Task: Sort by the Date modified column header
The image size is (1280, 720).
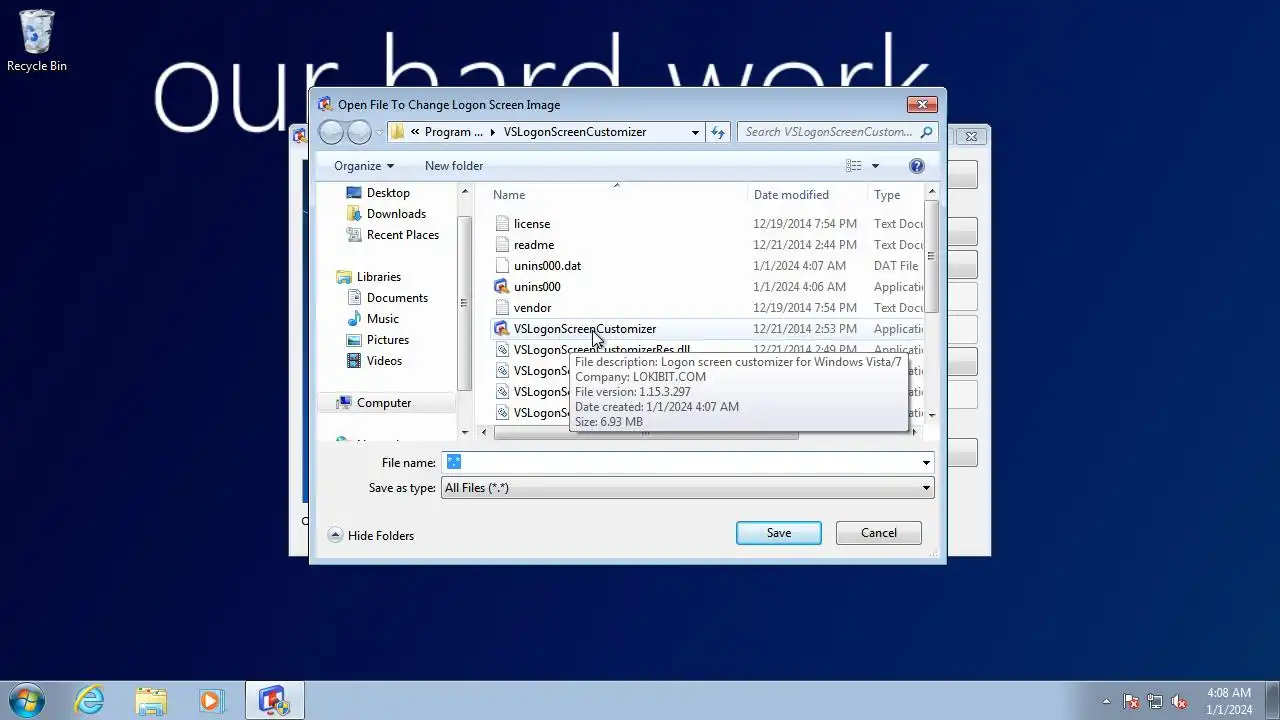Action: (806, 195)
